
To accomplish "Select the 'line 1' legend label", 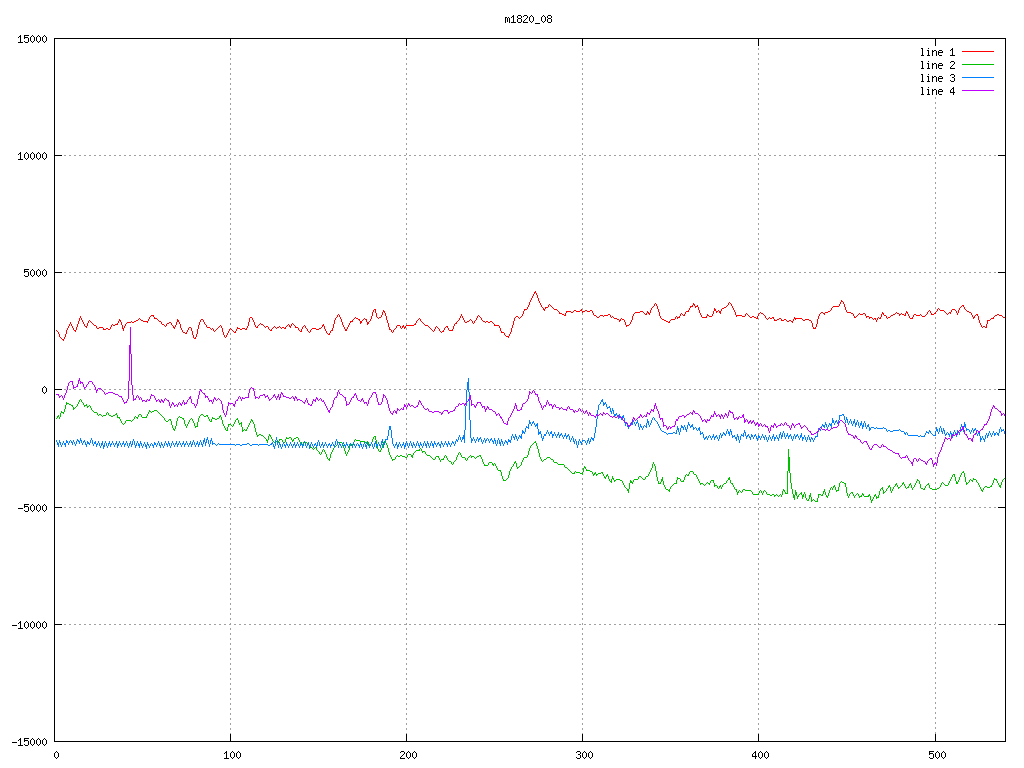I will pyautogui.click(x=937, y=52).
